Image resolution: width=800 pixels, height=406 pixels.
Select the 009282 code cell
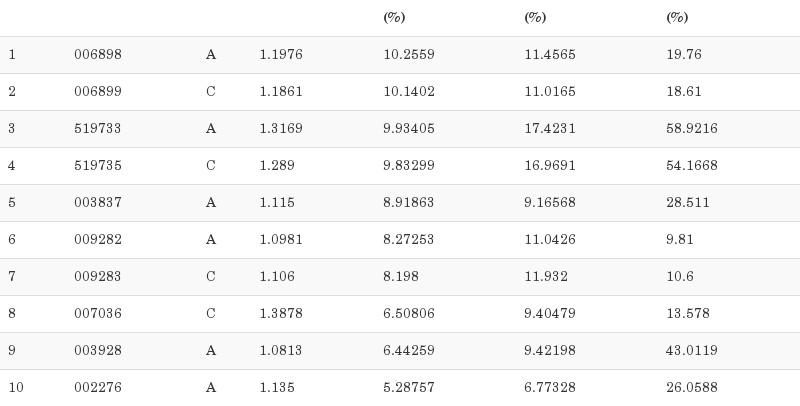point(98,240)
